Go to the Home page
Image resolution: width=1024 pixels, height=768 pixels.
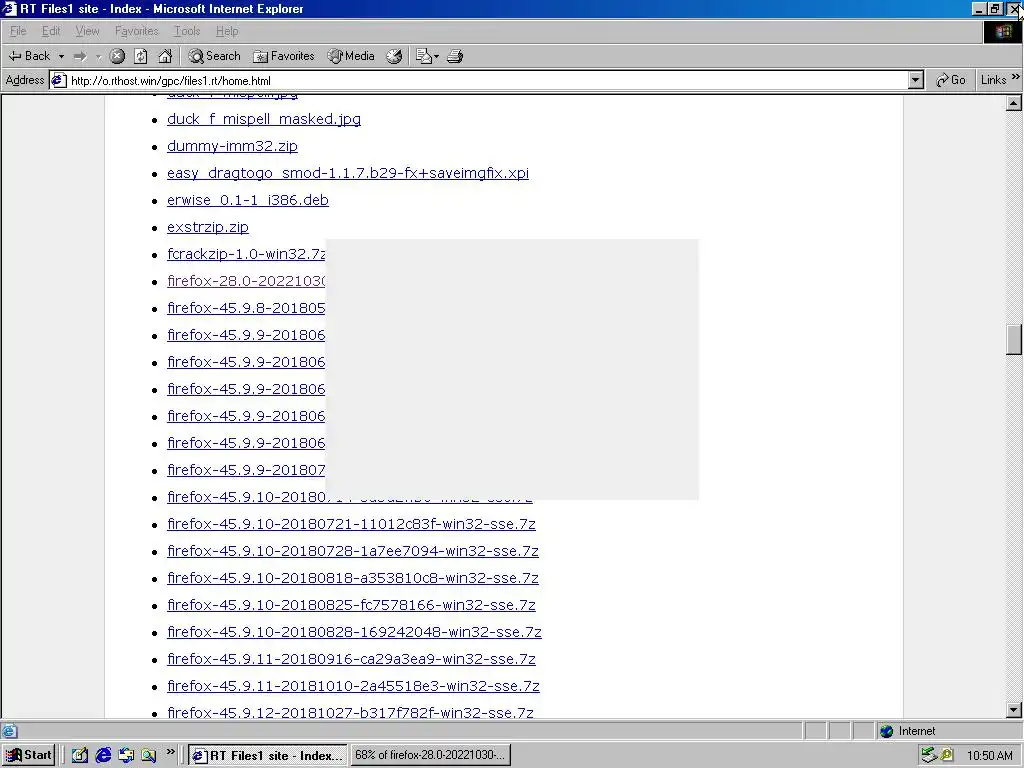click(165, 56)
